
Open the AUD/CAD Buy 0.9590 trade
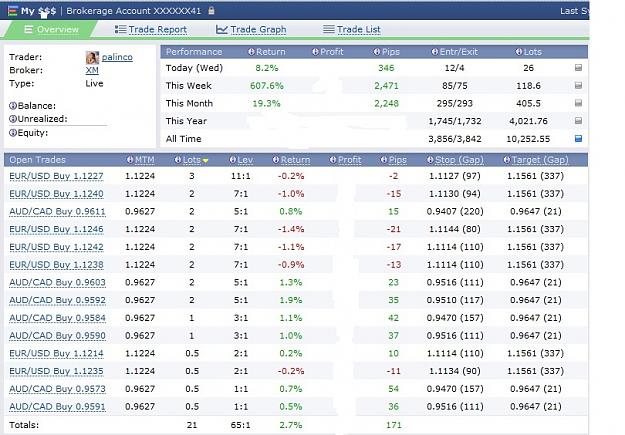tap(57, 336)
